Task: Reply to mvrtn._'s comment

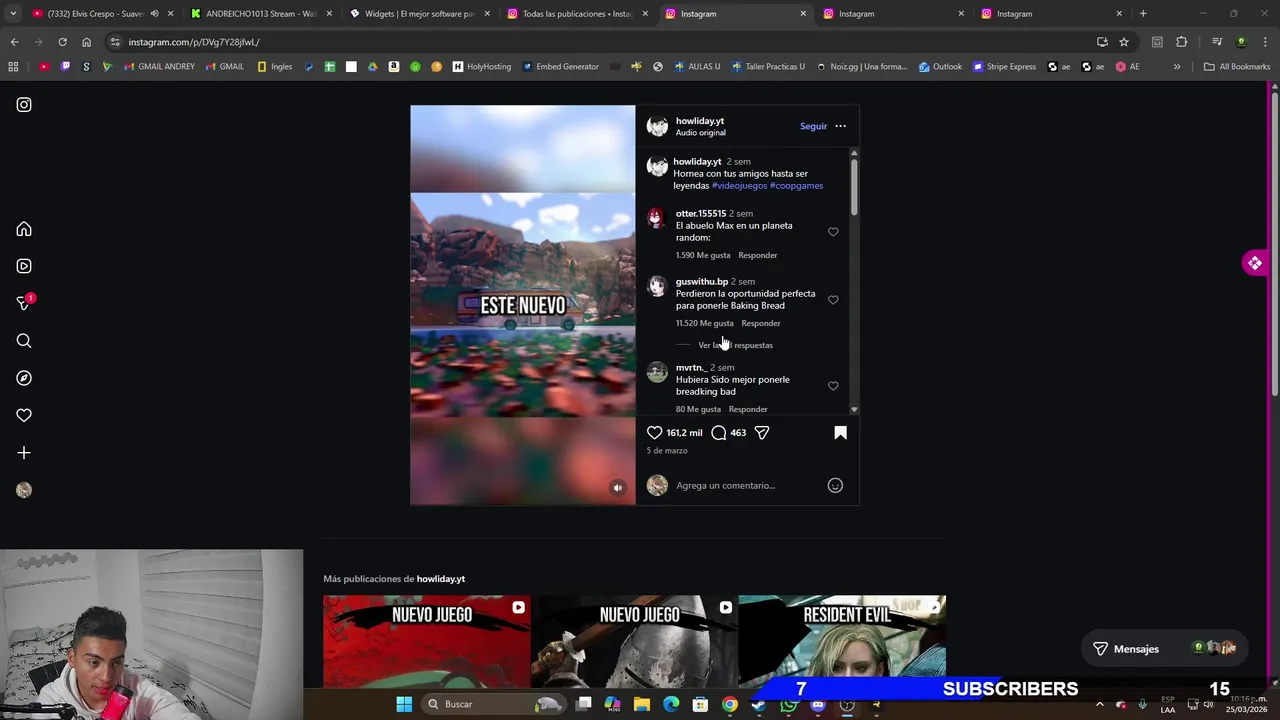Action: 748,409
